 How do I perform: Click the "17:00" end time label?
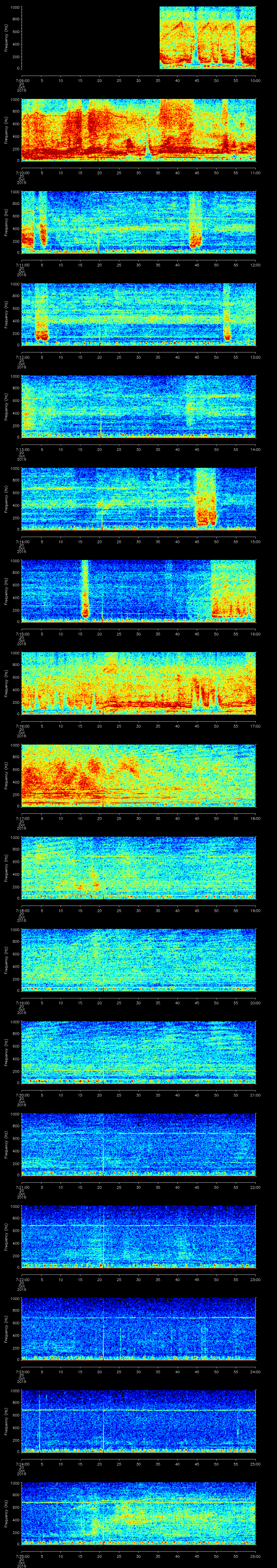tap(256, 726)
